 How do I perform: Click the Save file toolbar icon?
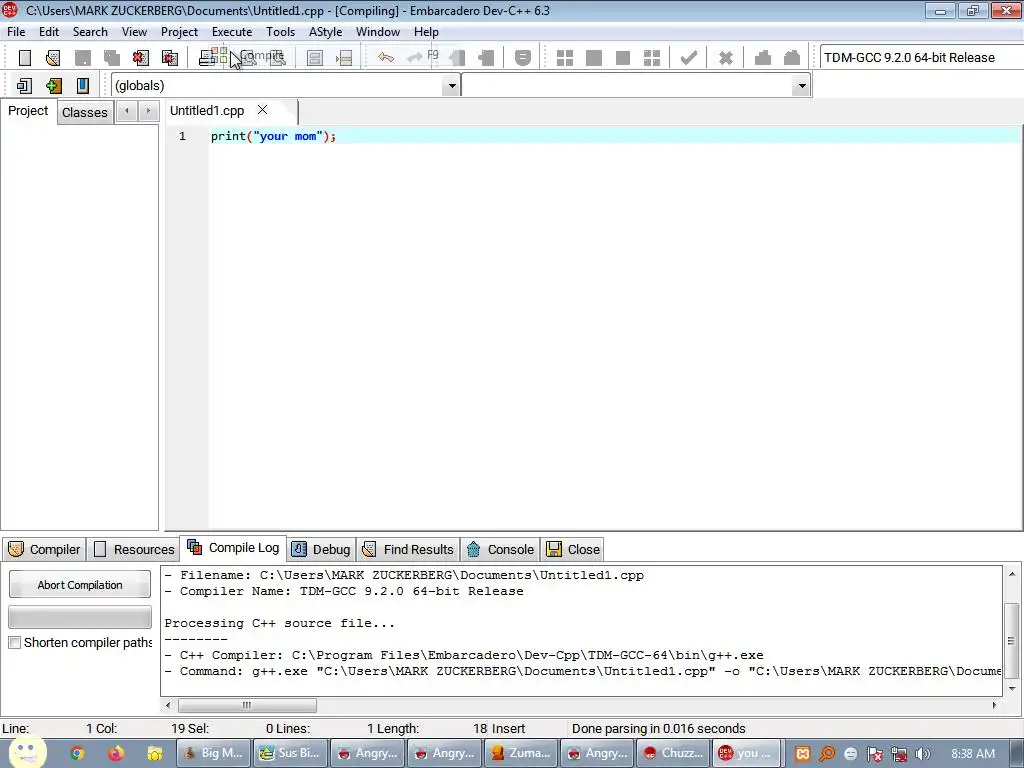pyautogui.click(x=83, y=58)
